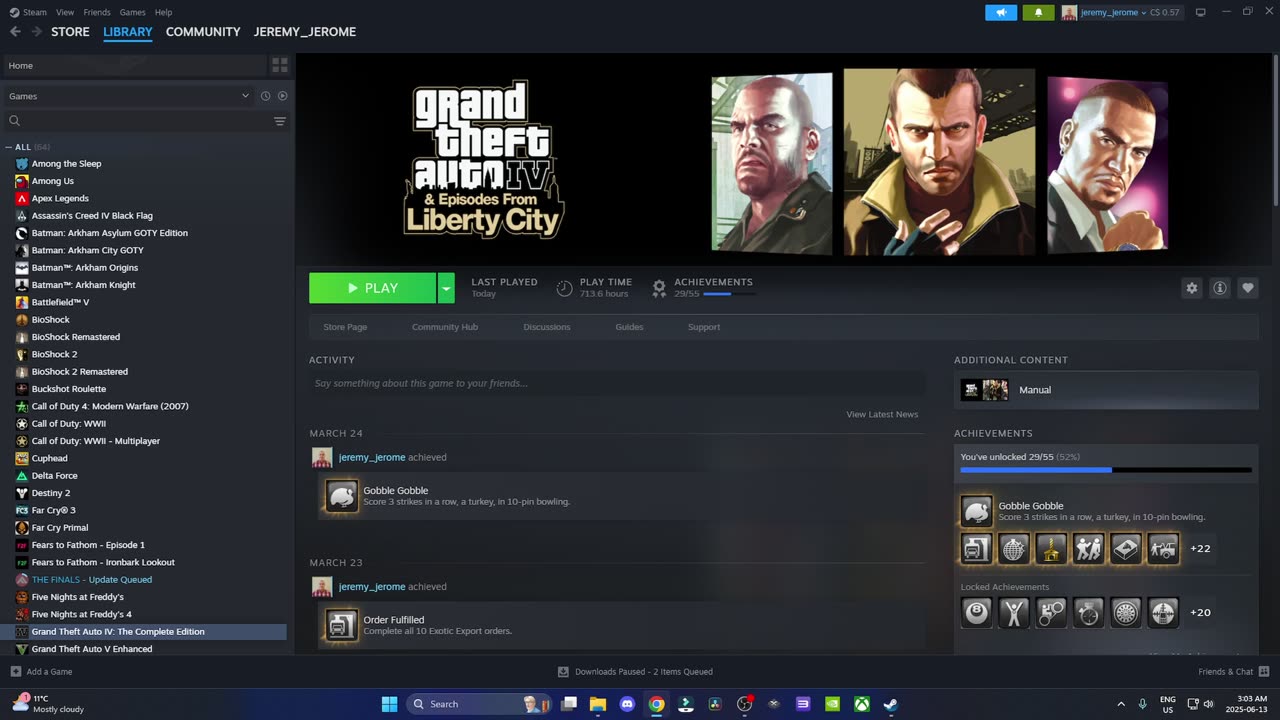Click the locked stopwatch achievement icon

click(x=1088, y=612)
